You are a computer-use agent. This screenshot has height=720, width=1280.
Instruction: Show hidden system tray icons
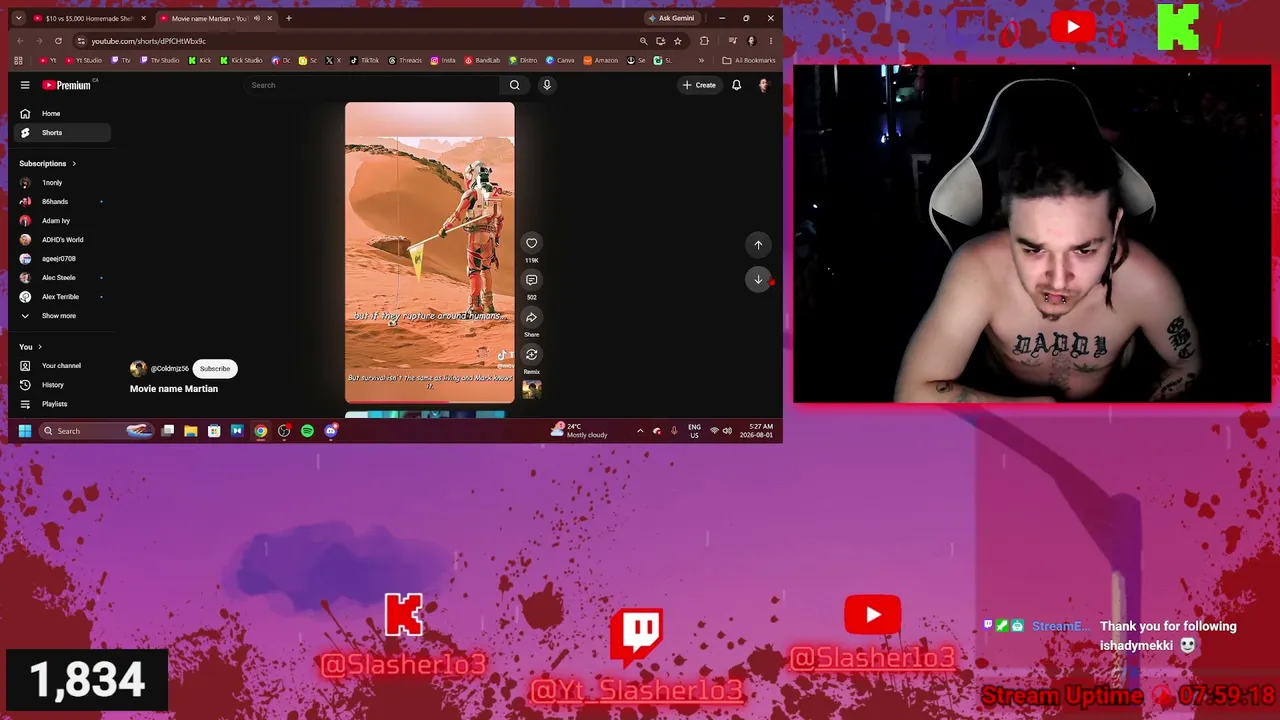640,431
